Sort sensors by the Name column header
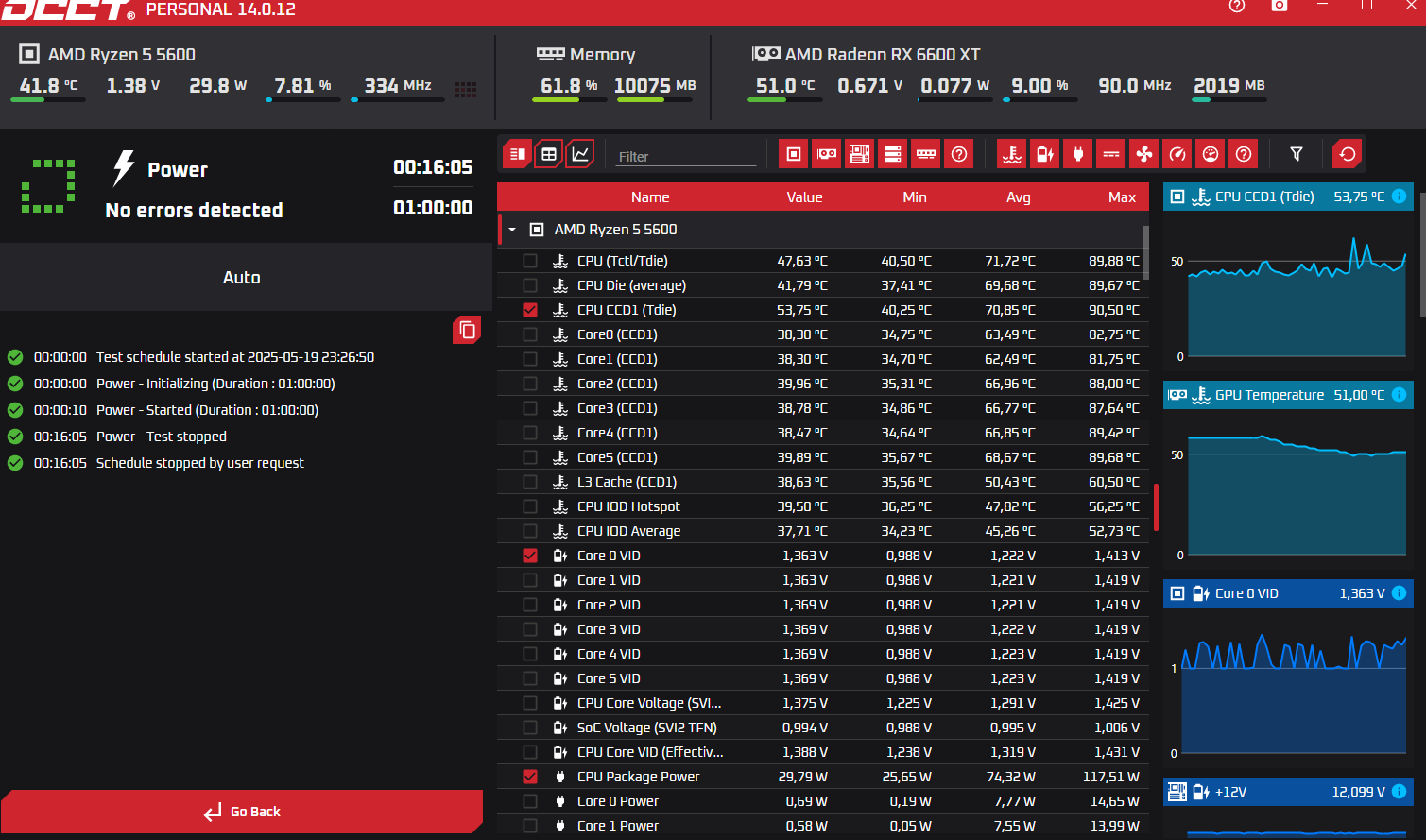The height and width of the screenshot is (840, 1426). click(x=650, y=197)
